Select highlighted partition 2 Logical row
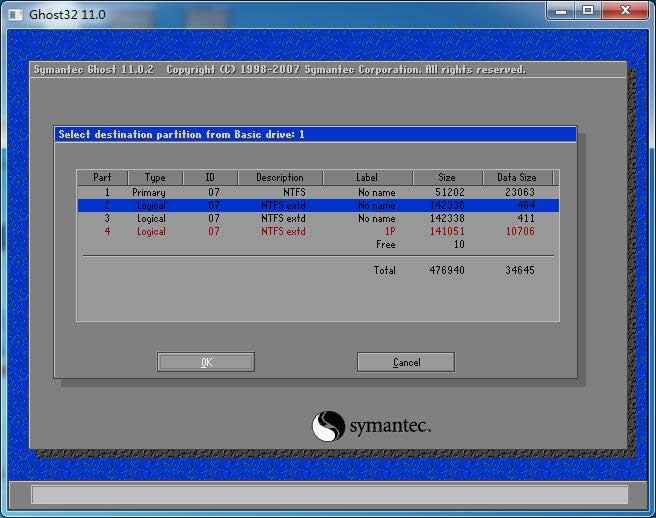Viewport: 656px width, 518px height. (317, 205)
